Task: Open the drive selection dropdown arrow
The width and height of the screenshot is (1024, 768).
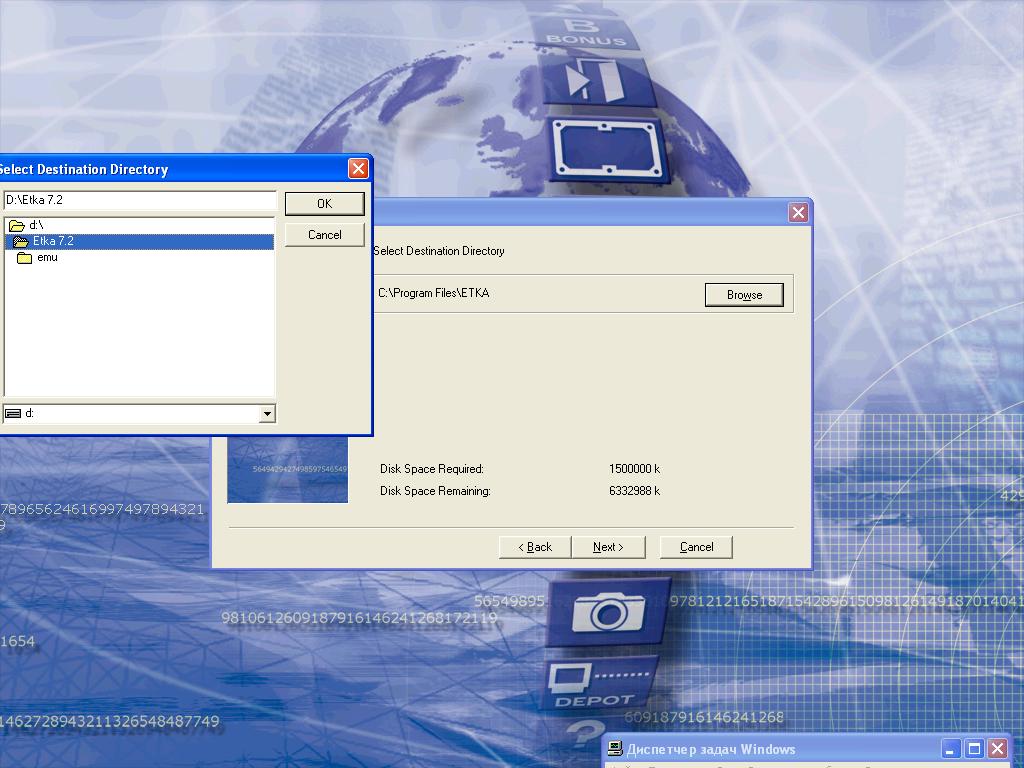Action: [267, 413]
